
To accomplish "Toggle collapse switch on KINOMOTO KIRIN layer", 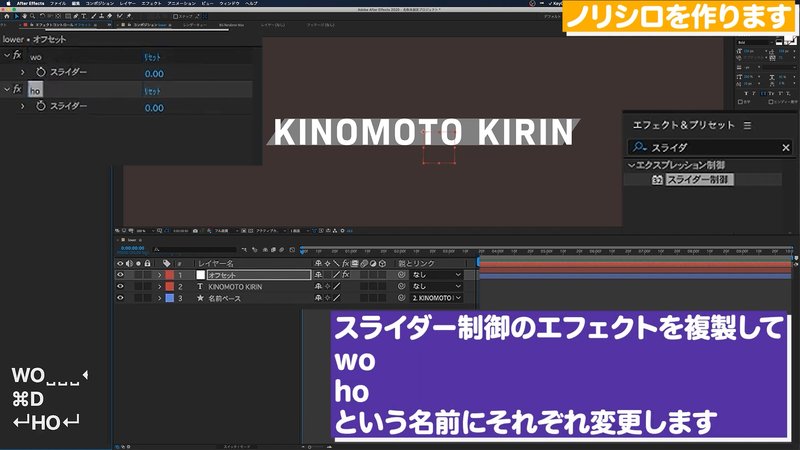I will (327, 286).
